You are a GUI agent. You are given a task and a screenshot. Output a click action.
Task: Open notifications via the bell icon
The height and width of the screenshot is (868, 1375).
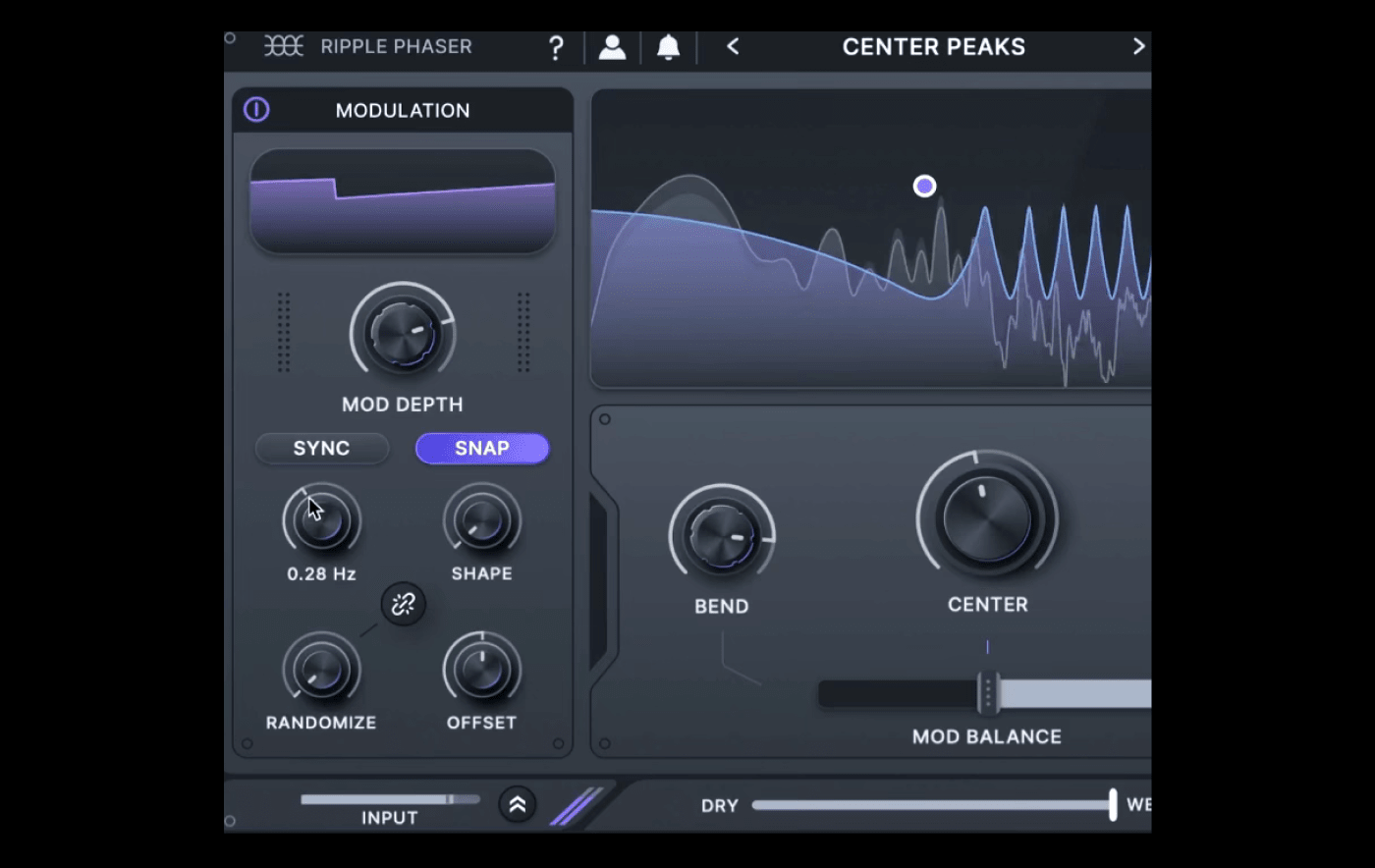[x=668, y=46]
